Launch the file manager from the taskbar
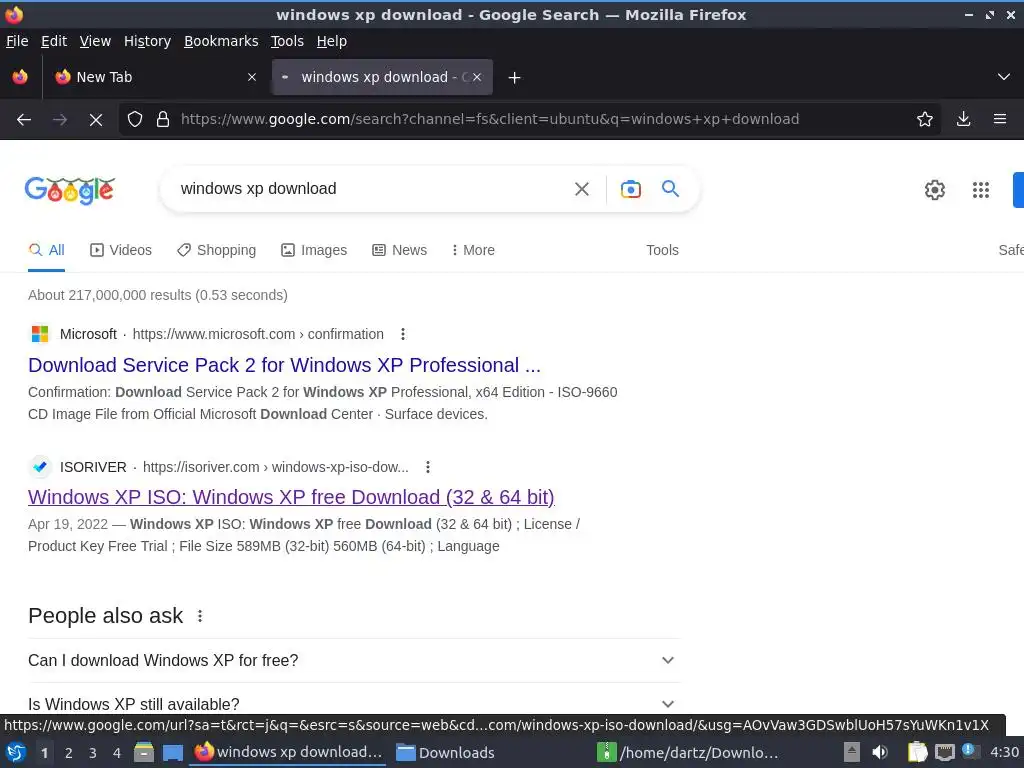This screenshot has width=1024, height=768. point(144,752)
